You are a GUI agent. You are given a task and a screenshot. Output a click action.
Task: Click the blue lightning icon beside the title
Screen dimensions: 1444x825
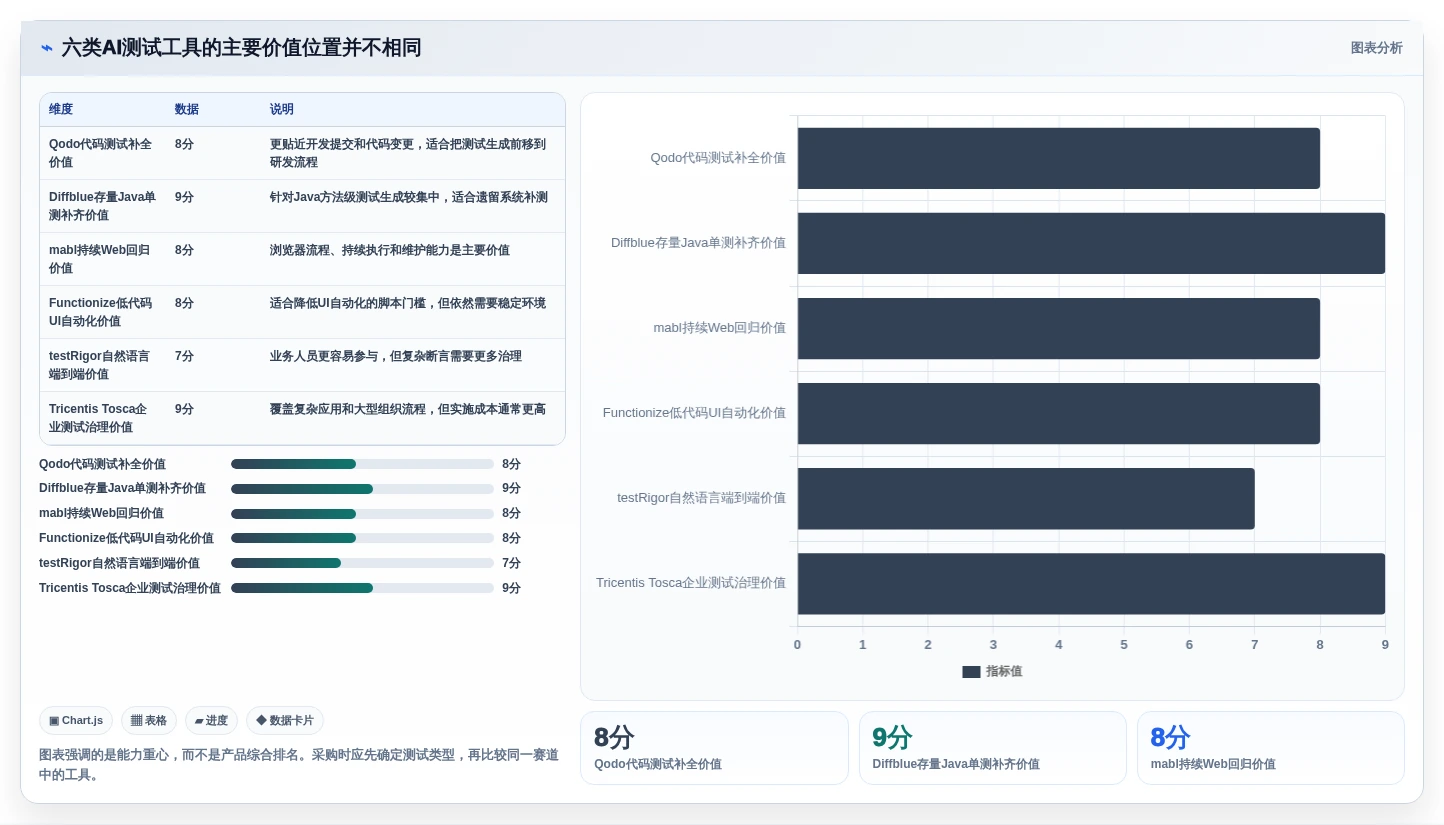(x=47, y=48)
